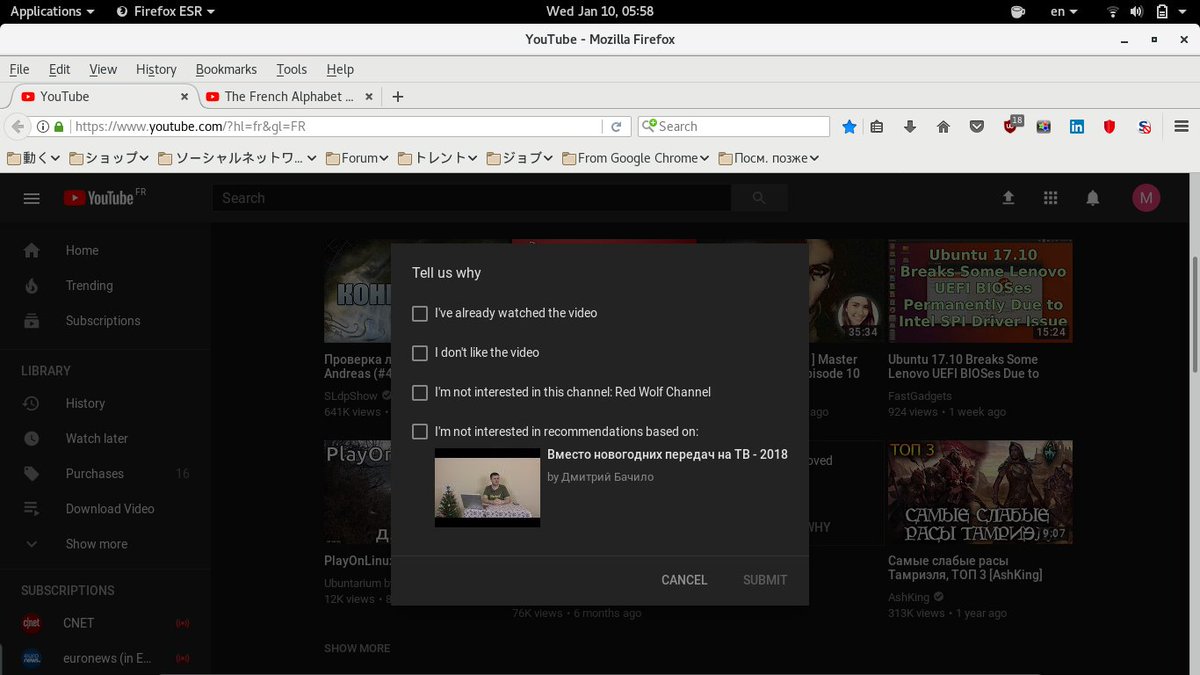Screen dimensions: 1200x675
Task: Check not interested in recommendations based on
Action: coord(420,432)
